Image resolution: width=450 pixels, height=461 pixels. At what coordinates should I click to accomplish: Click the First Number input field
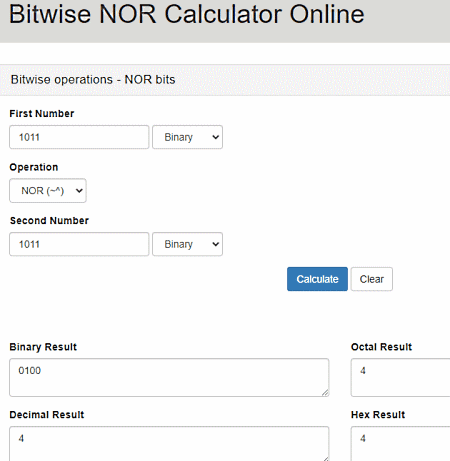pyautogui.click(x=79, y=137)
